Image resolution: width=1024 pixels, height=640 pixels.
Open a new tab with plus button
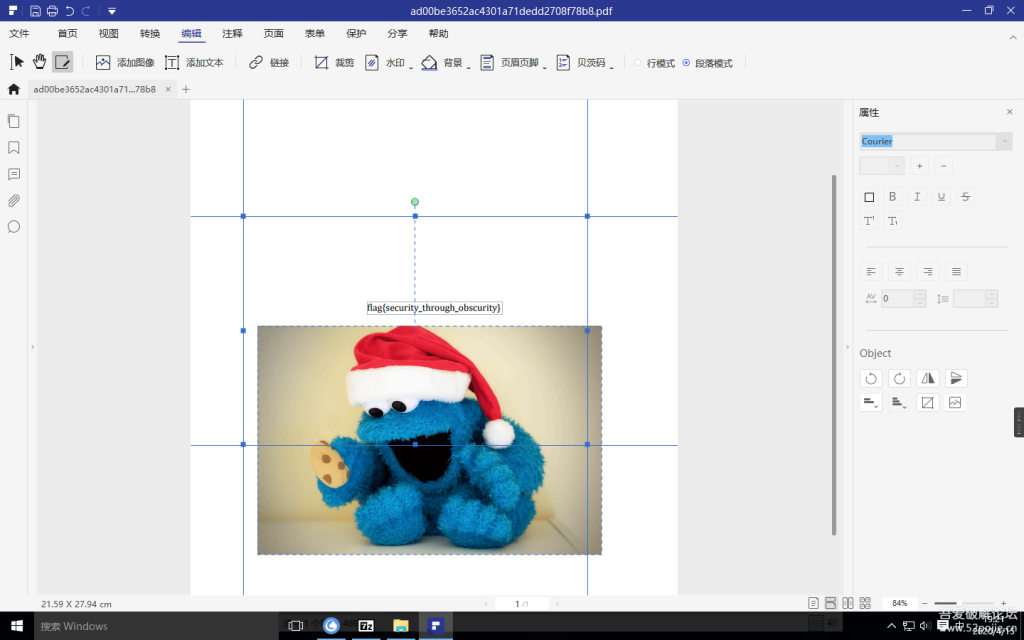click(x=186, y=89)
